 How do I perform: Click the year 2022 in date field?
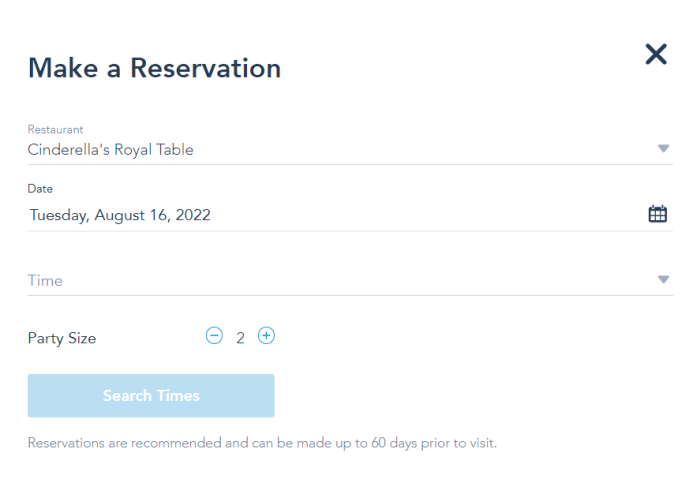(x=193, y=215)
